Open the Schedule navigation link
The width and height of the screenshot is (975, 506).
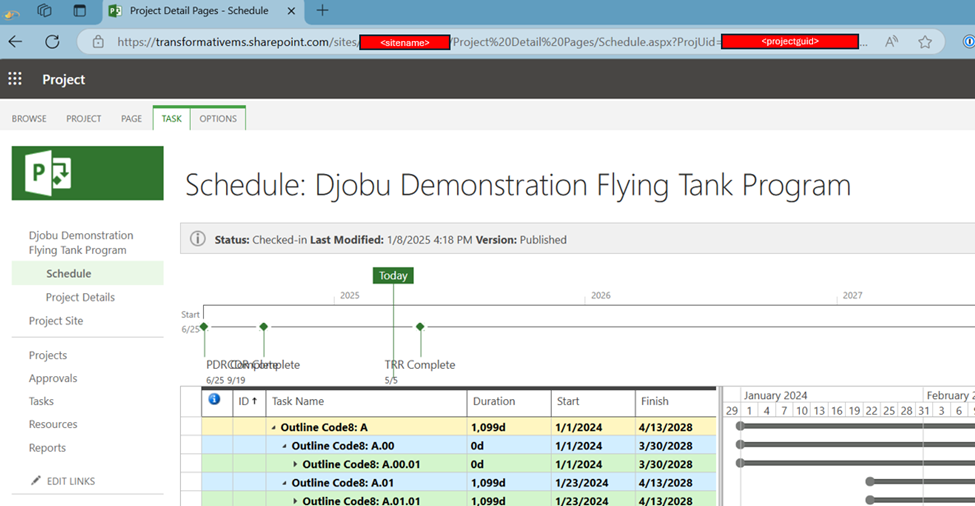coord(68,274)
